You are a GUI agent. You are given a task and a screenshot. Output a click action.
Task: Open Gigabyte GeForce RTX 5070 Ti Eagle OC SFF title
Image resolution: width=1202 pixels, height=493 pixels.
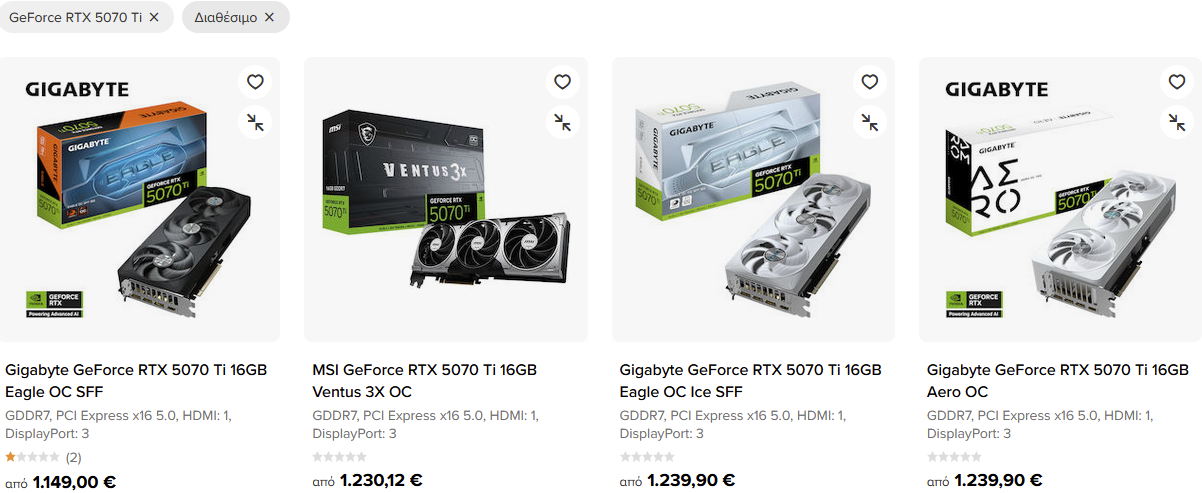136,381
